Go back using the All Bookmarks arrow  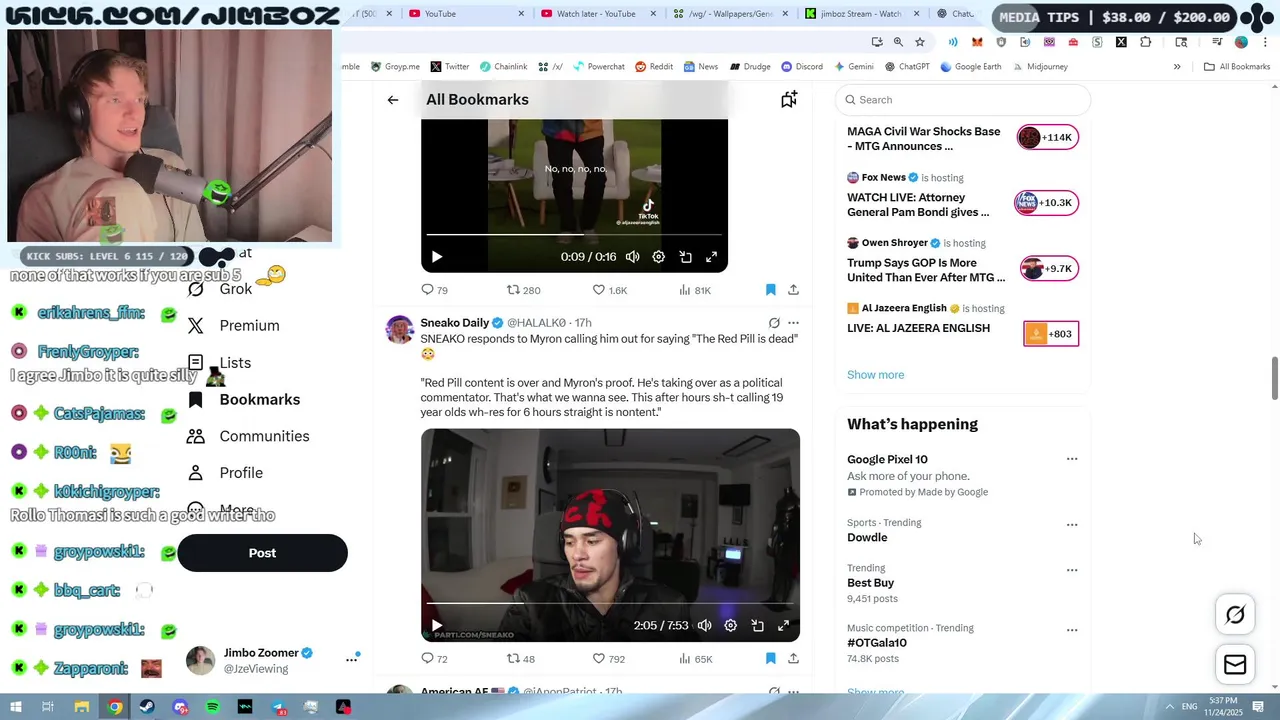pos(393,100)
